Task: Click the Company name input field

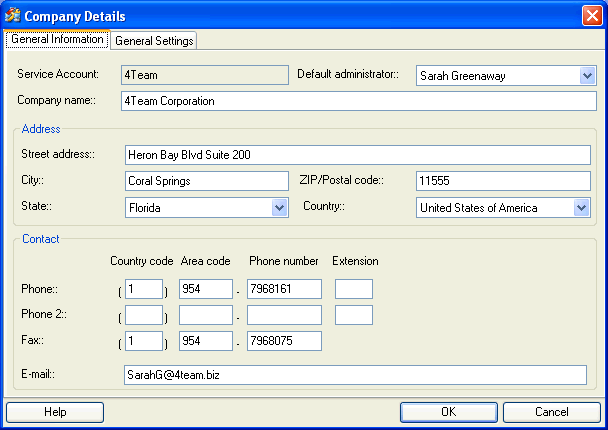Action: pyautogui.click(x=359, y=101)
